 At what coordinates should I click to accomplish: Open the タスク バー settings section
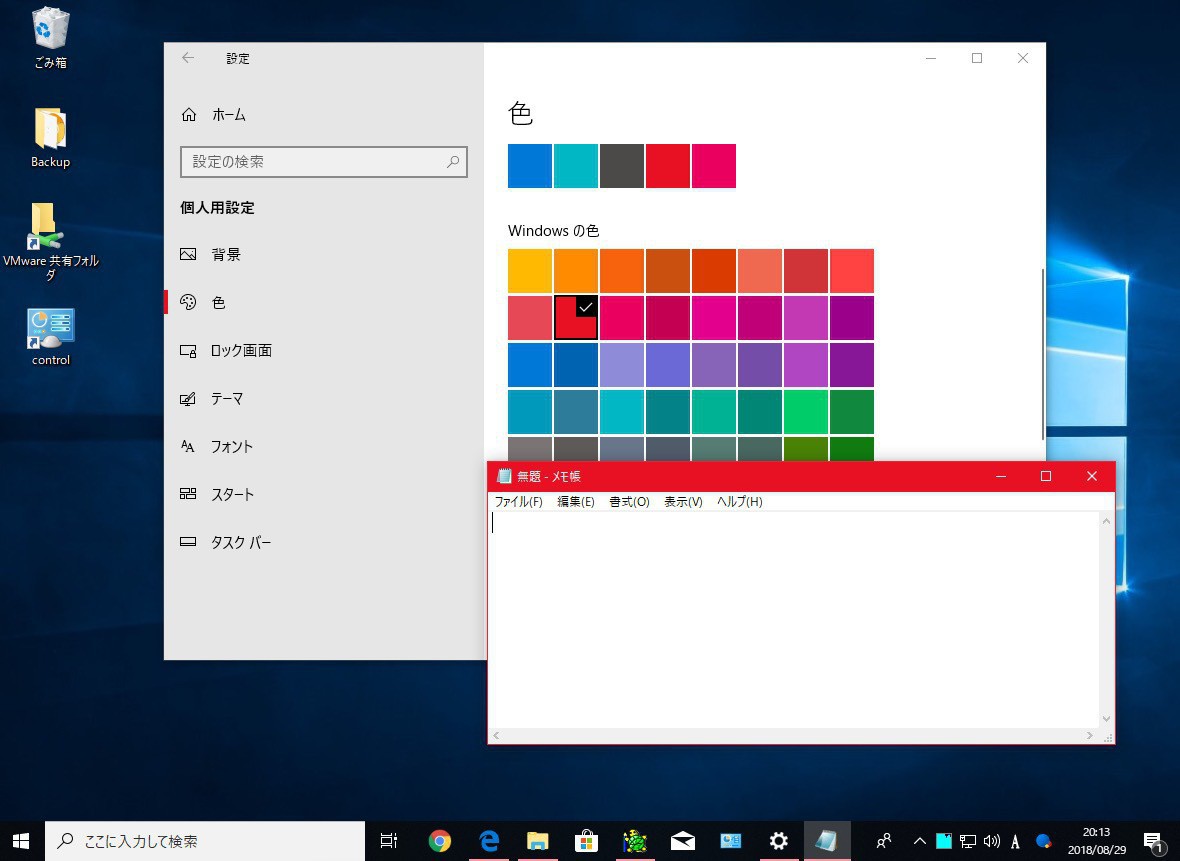tap(241, 543)
